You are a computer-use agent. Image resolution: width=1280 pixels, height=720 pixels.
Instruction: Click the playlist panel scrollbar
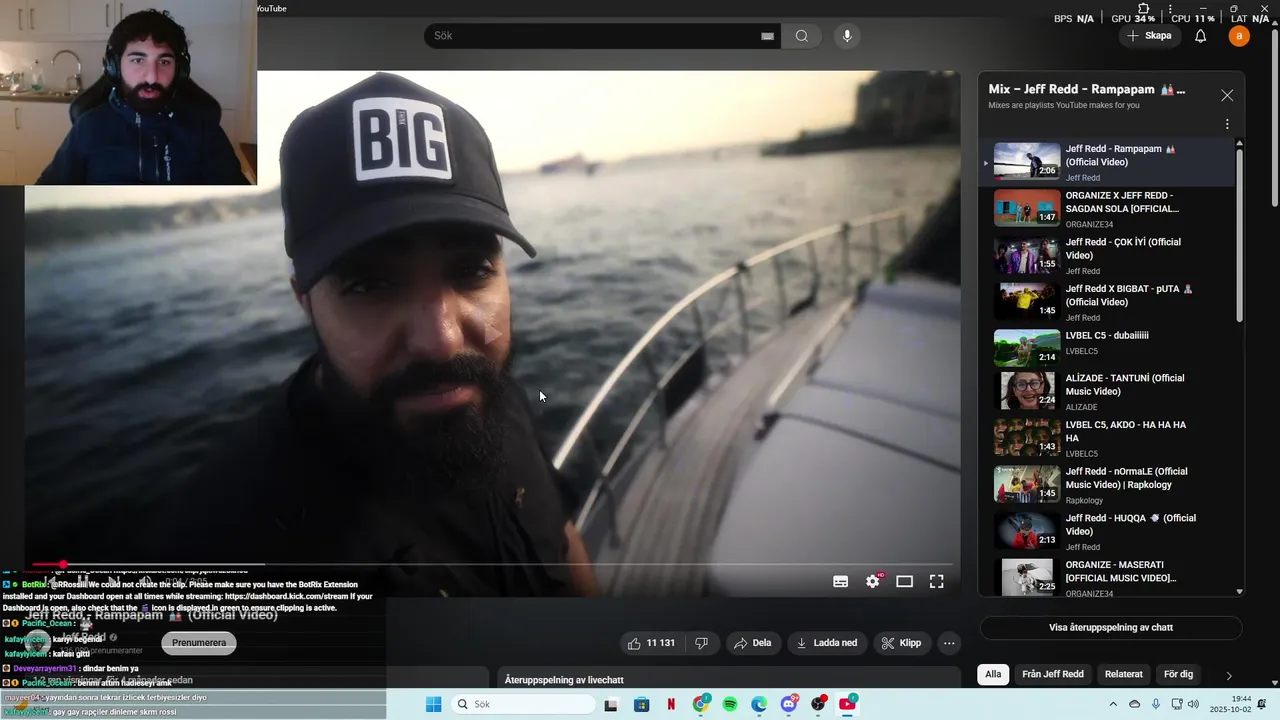[1240, 235]
